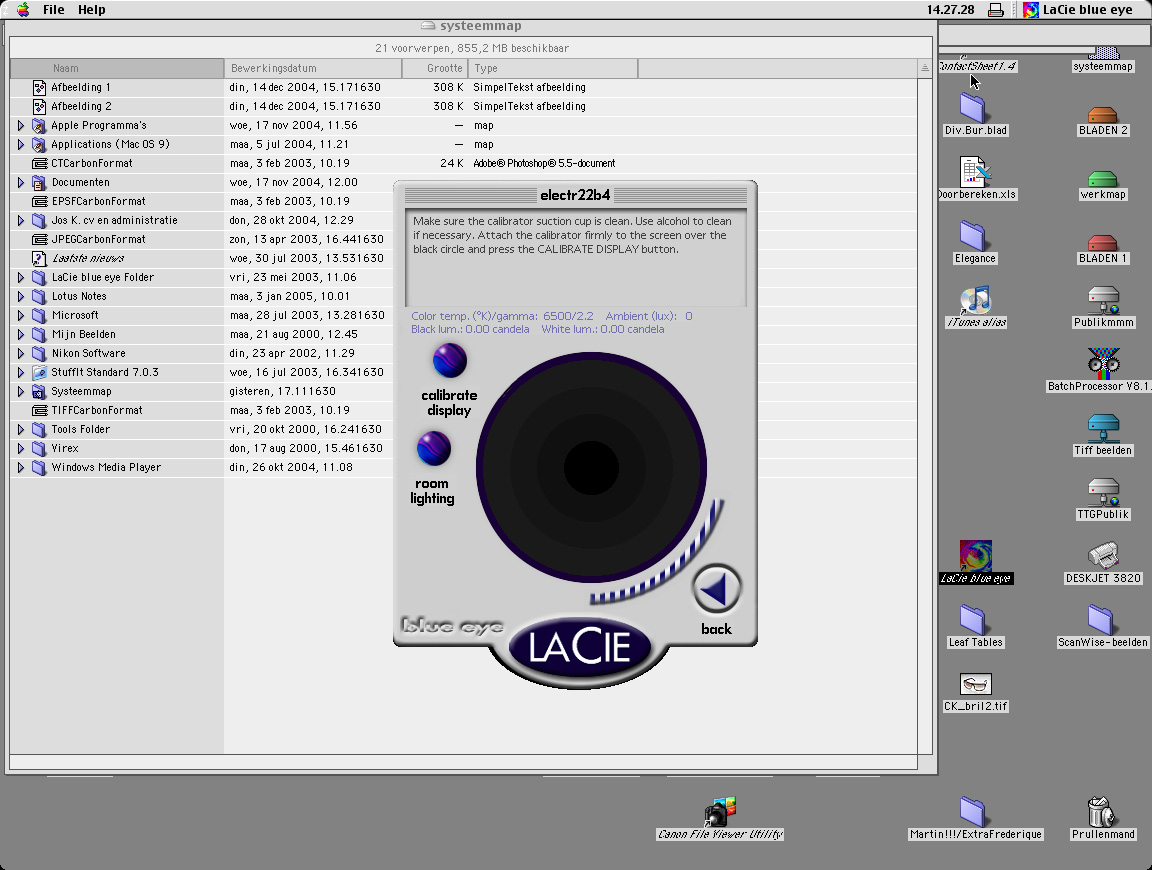Viewport: 1152px width, 870px height.
Task: Select the BLADEN 2 drive icon
Action: 1102,115
